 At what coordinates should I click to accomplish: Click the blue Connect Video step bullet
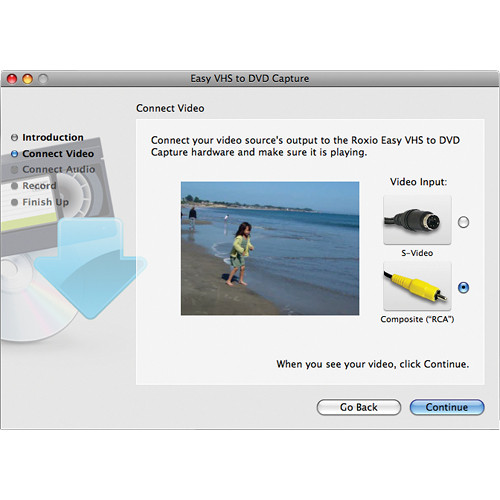pos(14,154)
